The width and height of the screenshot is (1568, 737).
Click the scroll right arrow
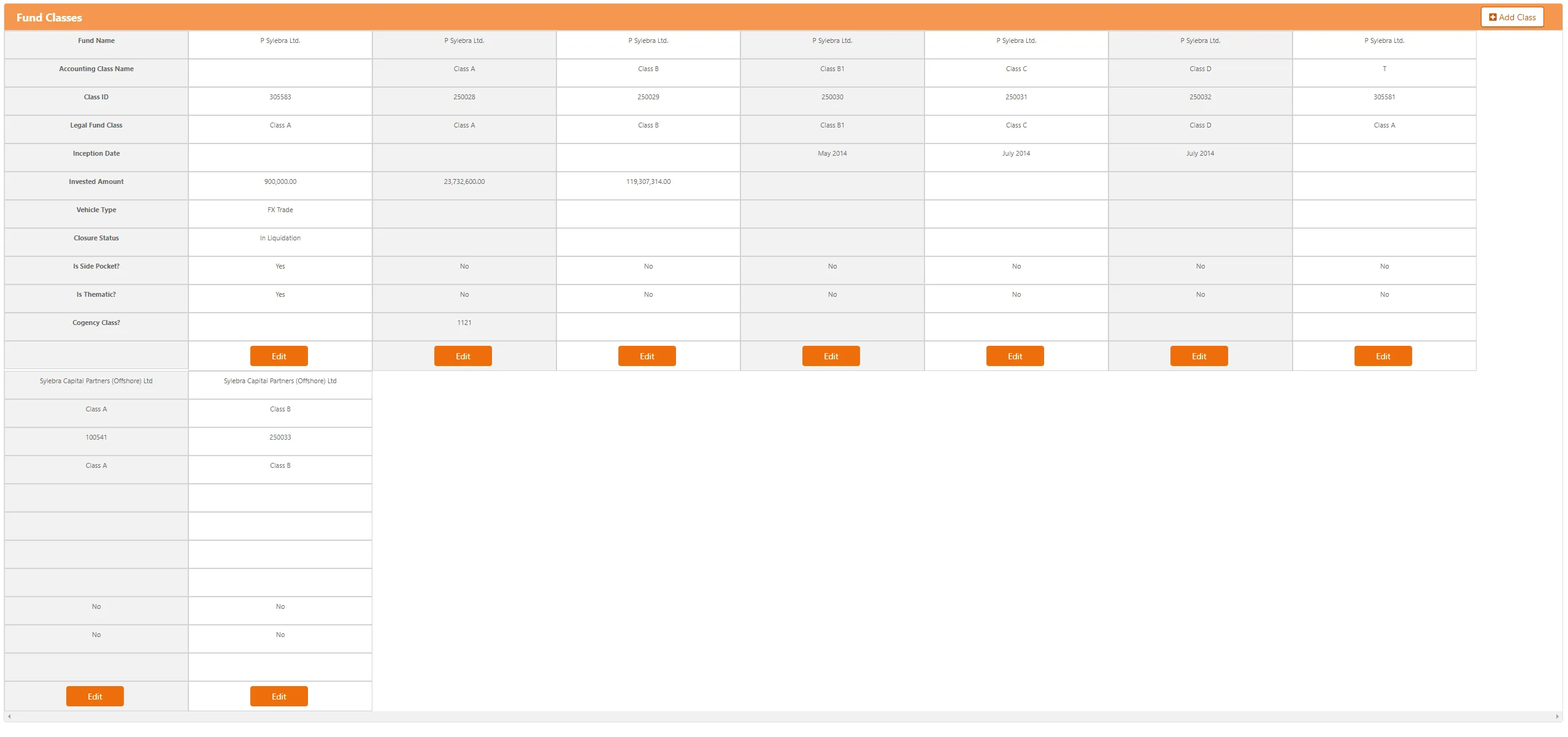(x=1557, y=716)
